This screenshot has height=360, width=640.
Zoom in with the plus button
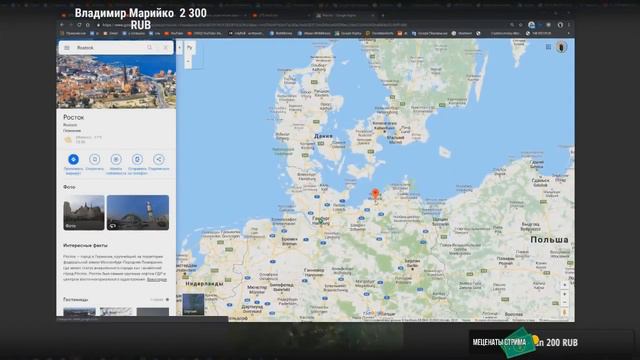(x=565, y=294)
